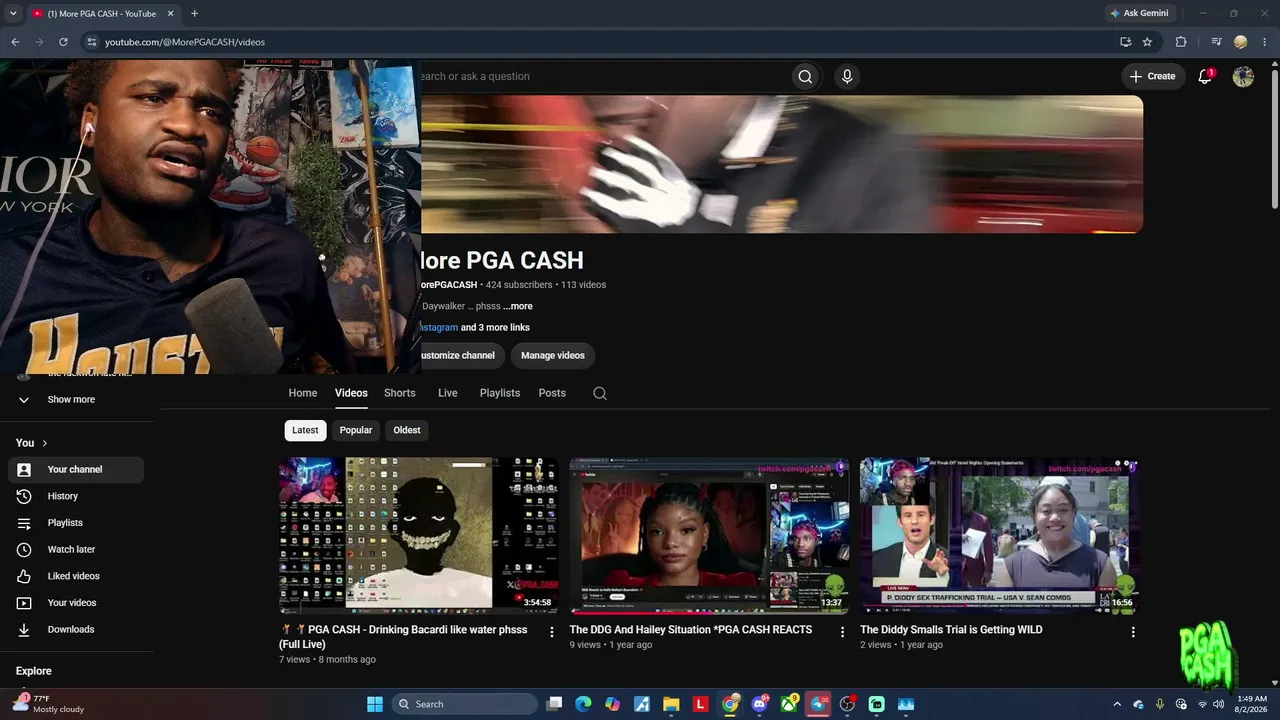The image size is (1280, 720).
Task: Expand the 'and 3 more links' list
Action: pos(495,327)
